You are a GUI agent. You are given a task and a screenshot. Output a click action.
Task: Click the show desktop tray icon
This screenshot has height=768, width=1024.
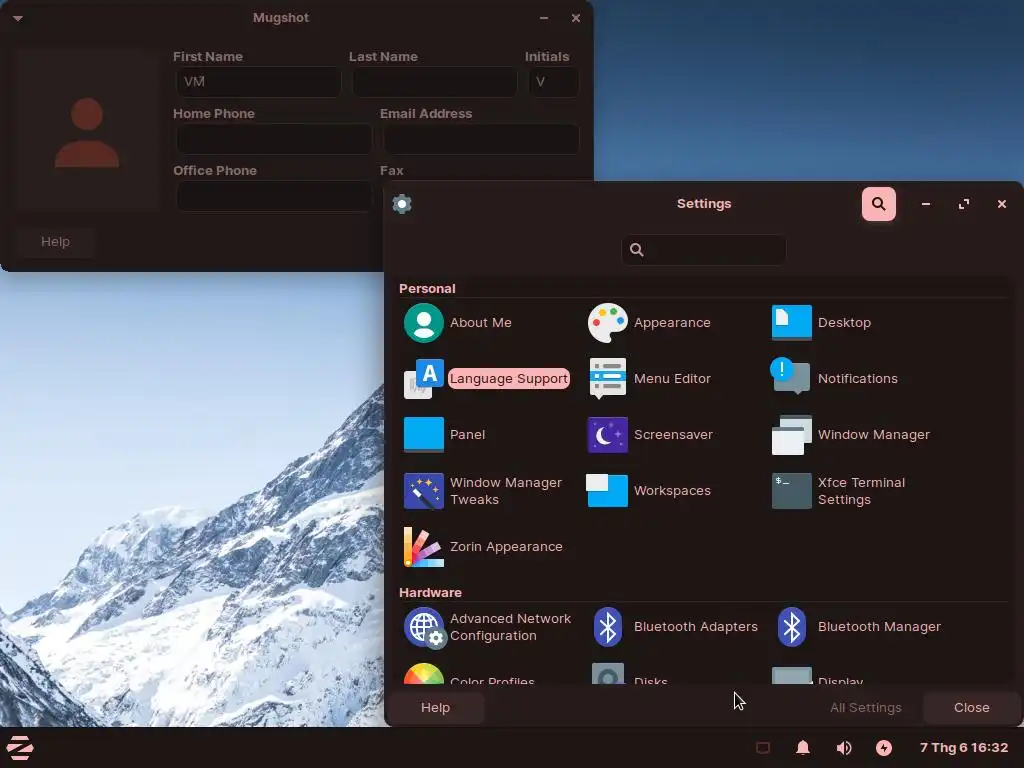coord(763,748)
